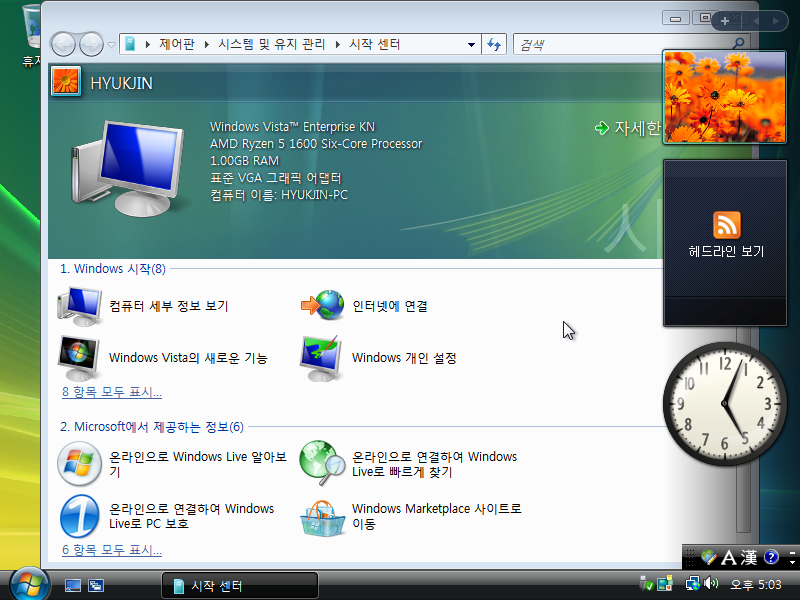Screen dimensions: 800x600
Task: Open language bar help button
Action: 771,557
